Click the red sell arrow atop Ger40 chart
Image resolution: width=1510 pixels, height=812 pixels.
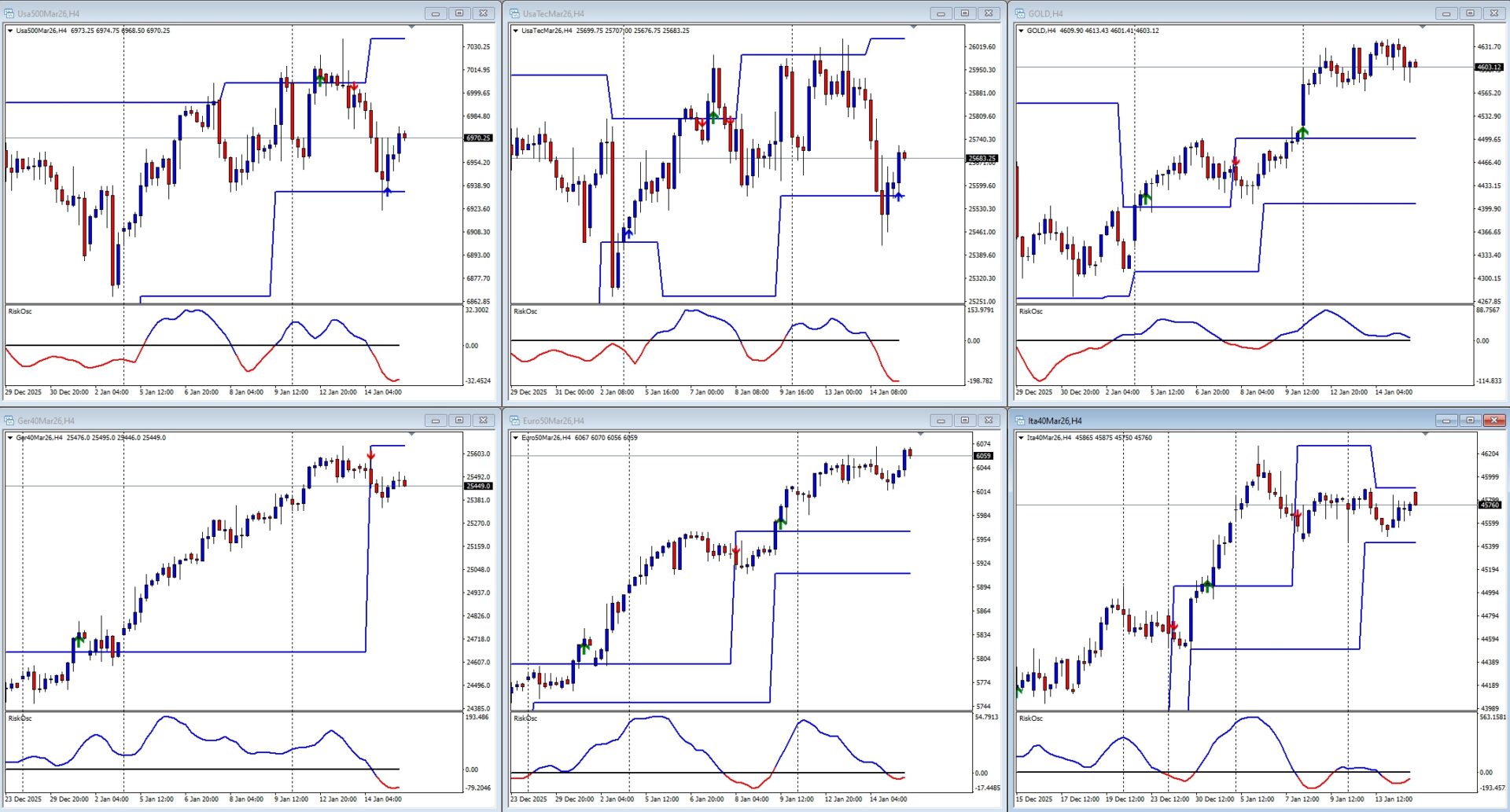[x=370, y=456]
